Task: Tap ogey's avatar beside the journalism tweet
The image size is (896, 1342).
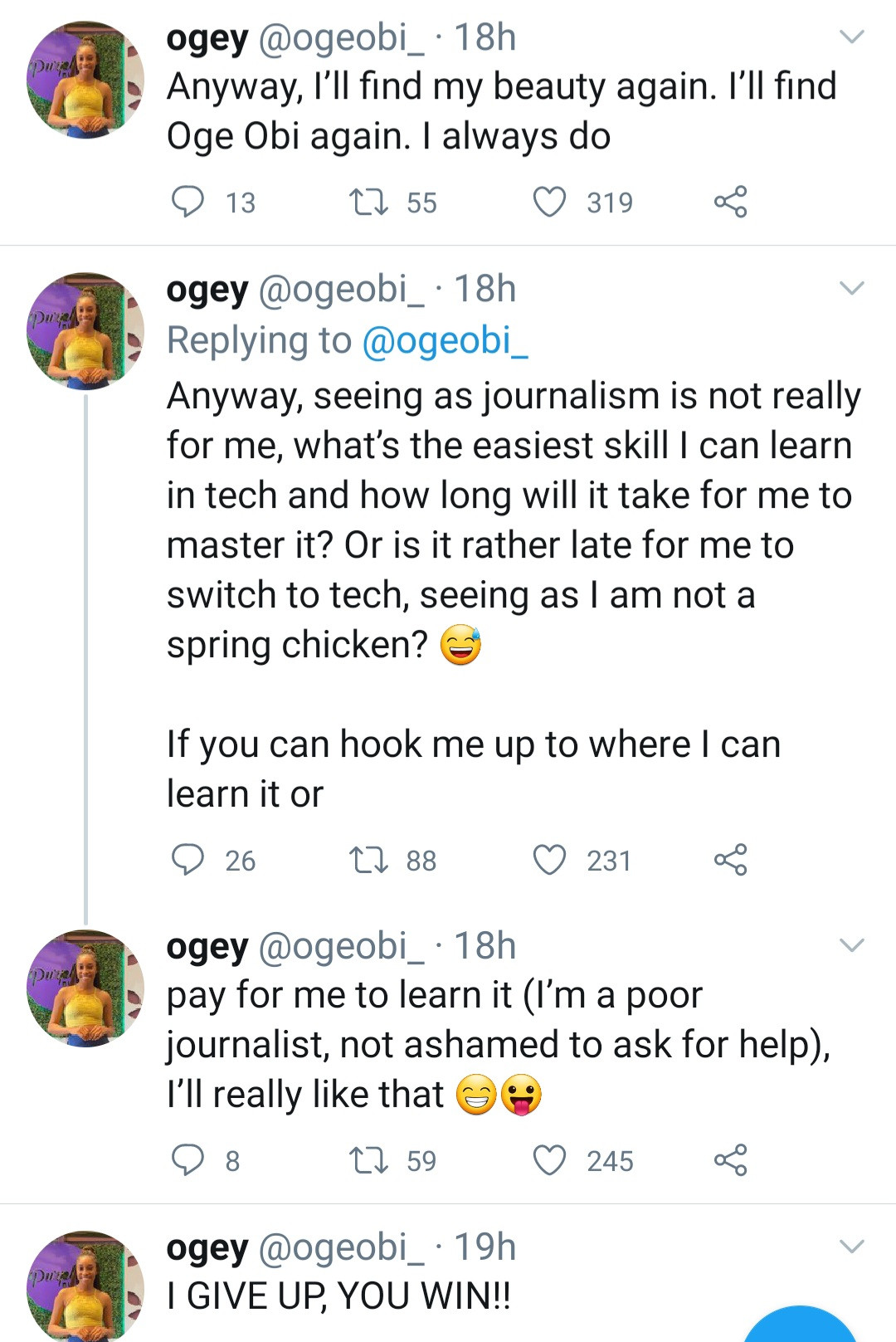Action: (85, 330)
